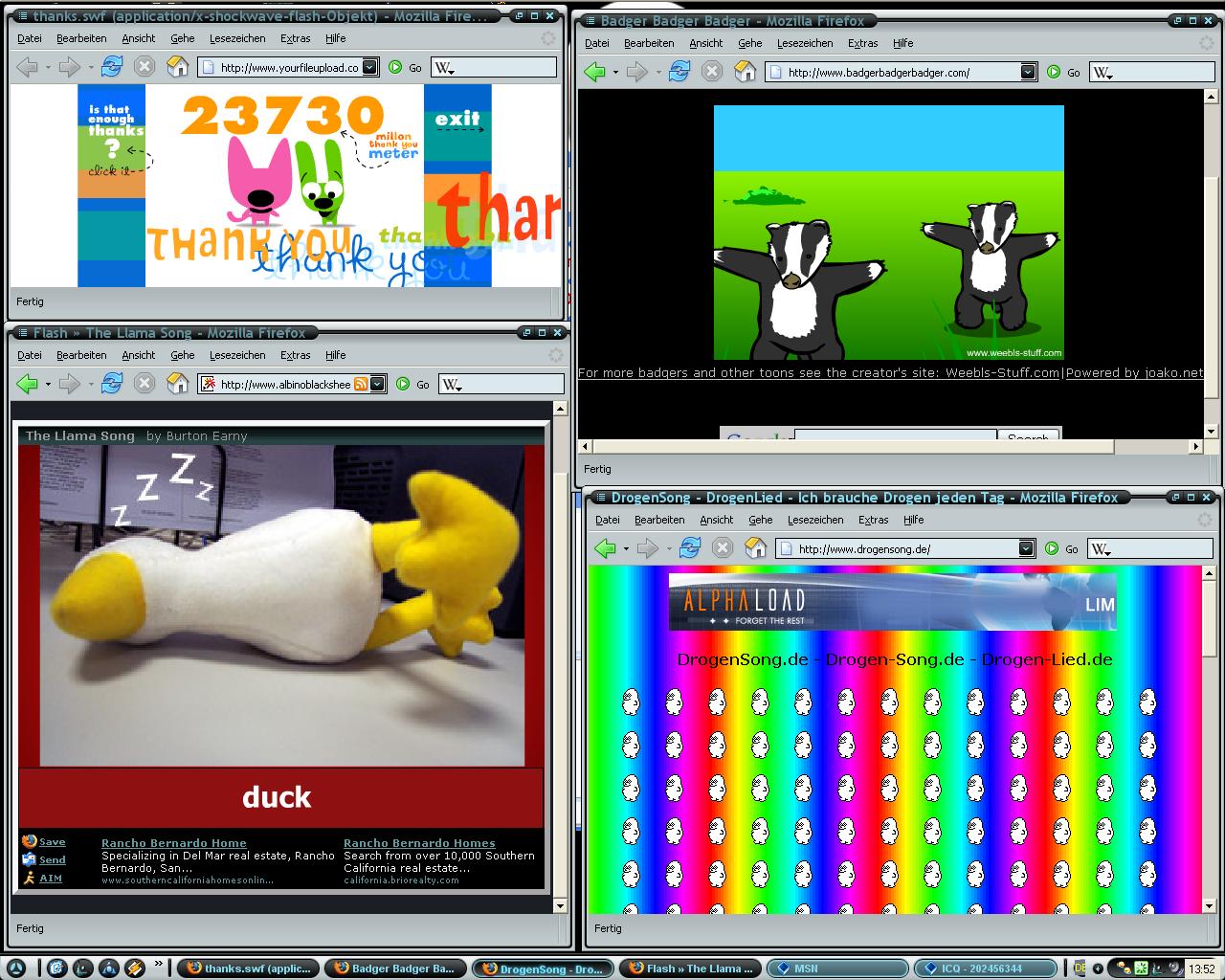The image size is (1225, 980).
Task: Click the Wikipedia search box in the Llama Song window
Action: 501,384
